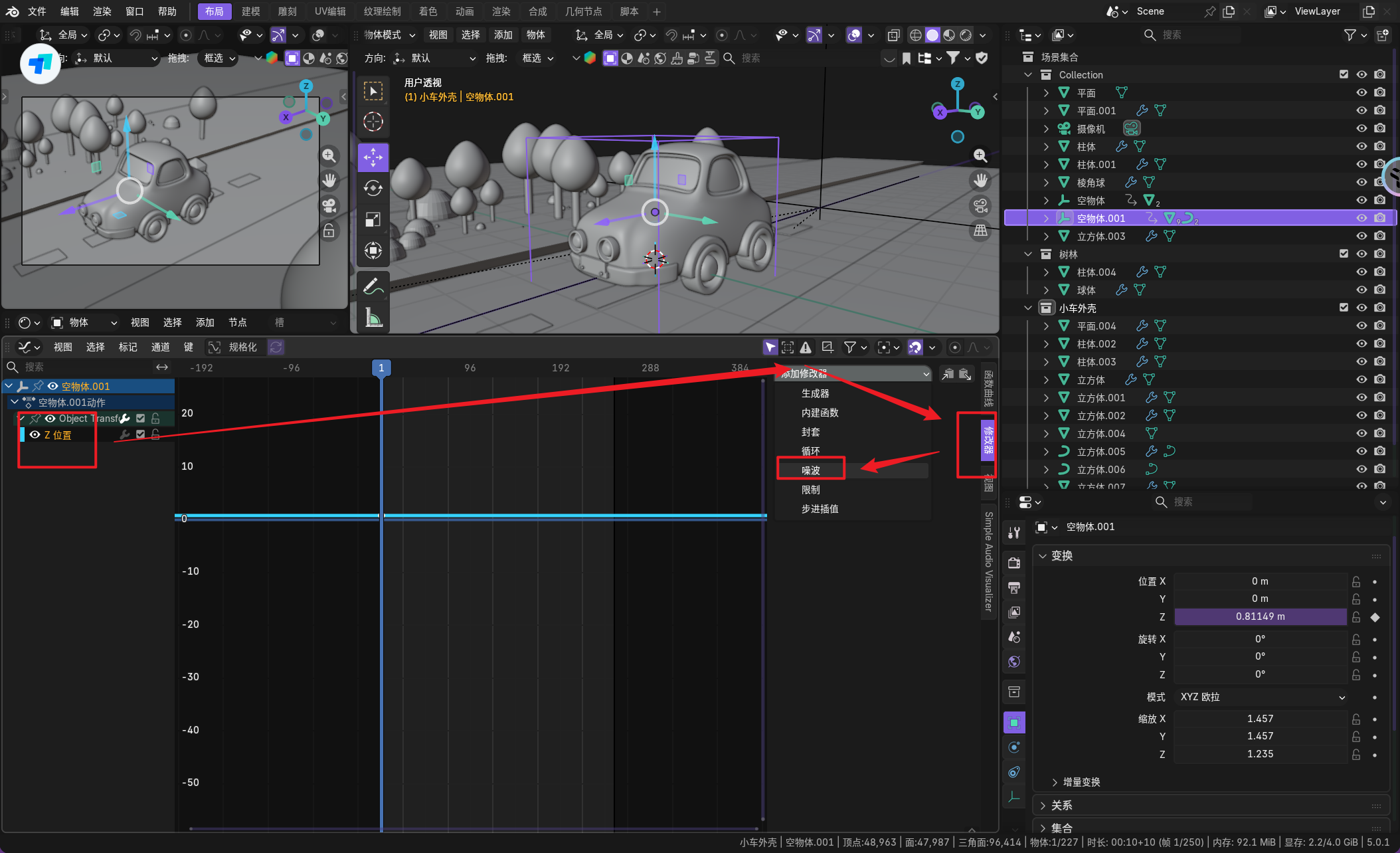Select the Move tool in viewport toolbar

coord(373,157)
